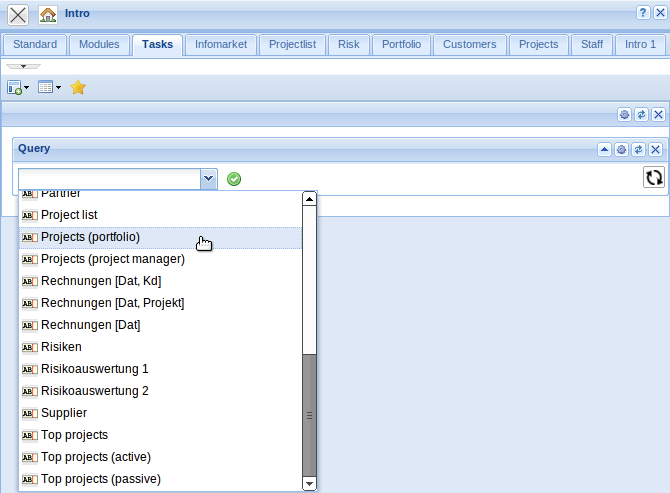Click the yellow star favorites icon
The image size is (670, 493).
click(x=78, y=88)
